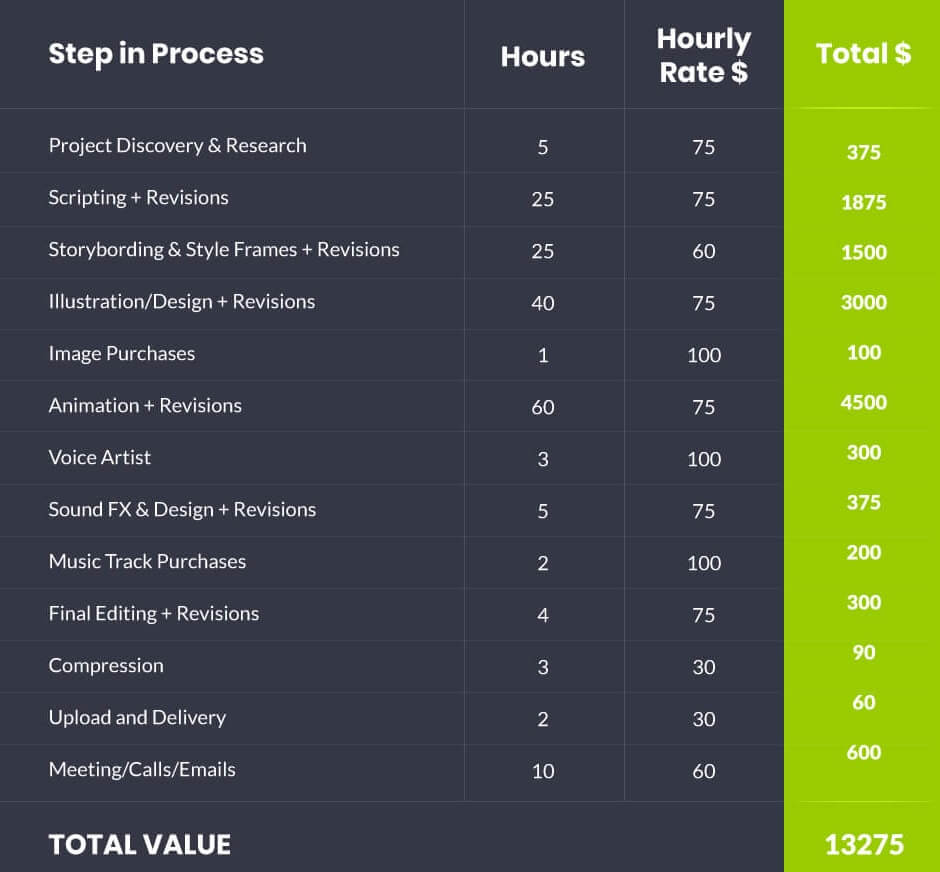Screen dimensions: 940x872
Task: Click the 'Hourly Rate $' column header
Action: click(704, 56)
